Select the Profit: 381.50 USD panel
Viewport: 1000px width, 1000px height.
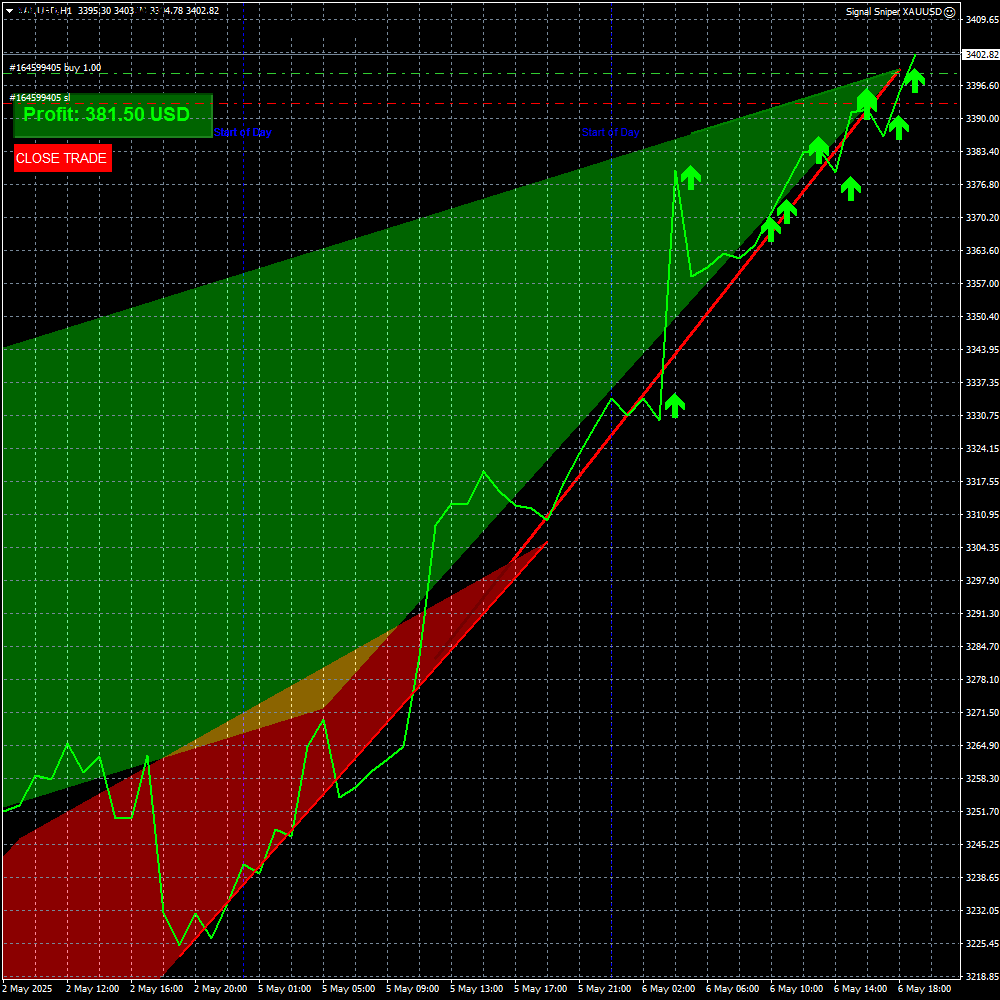click(113, 115)
